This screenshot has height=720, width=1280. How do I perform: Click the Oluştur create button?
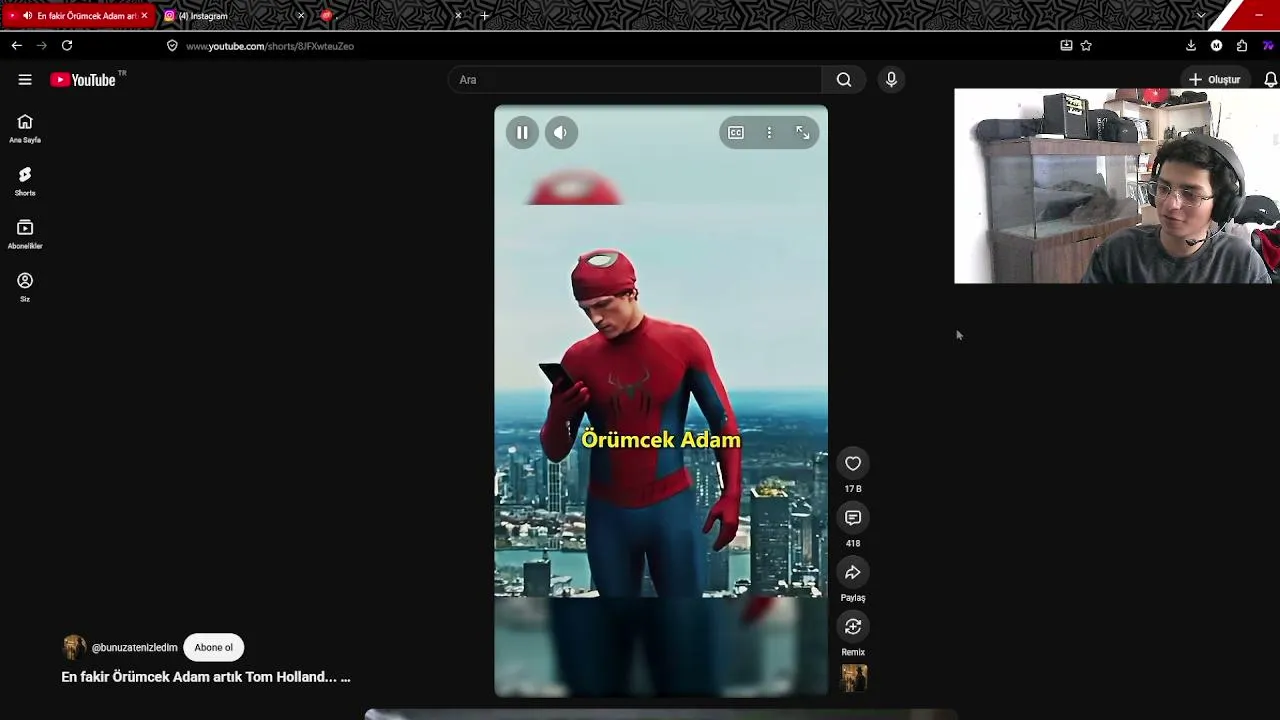[1214, 80]
